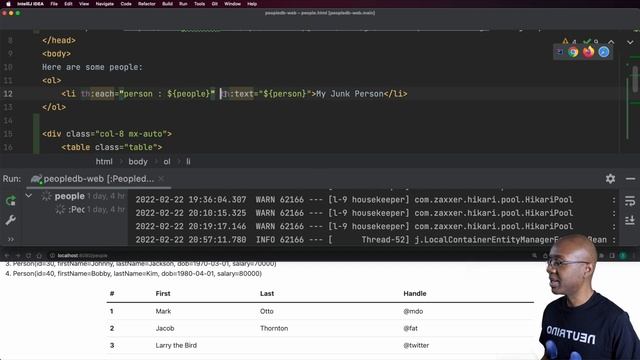Click the html breadcrumb

pyautogui.click(x=104, y=162)
